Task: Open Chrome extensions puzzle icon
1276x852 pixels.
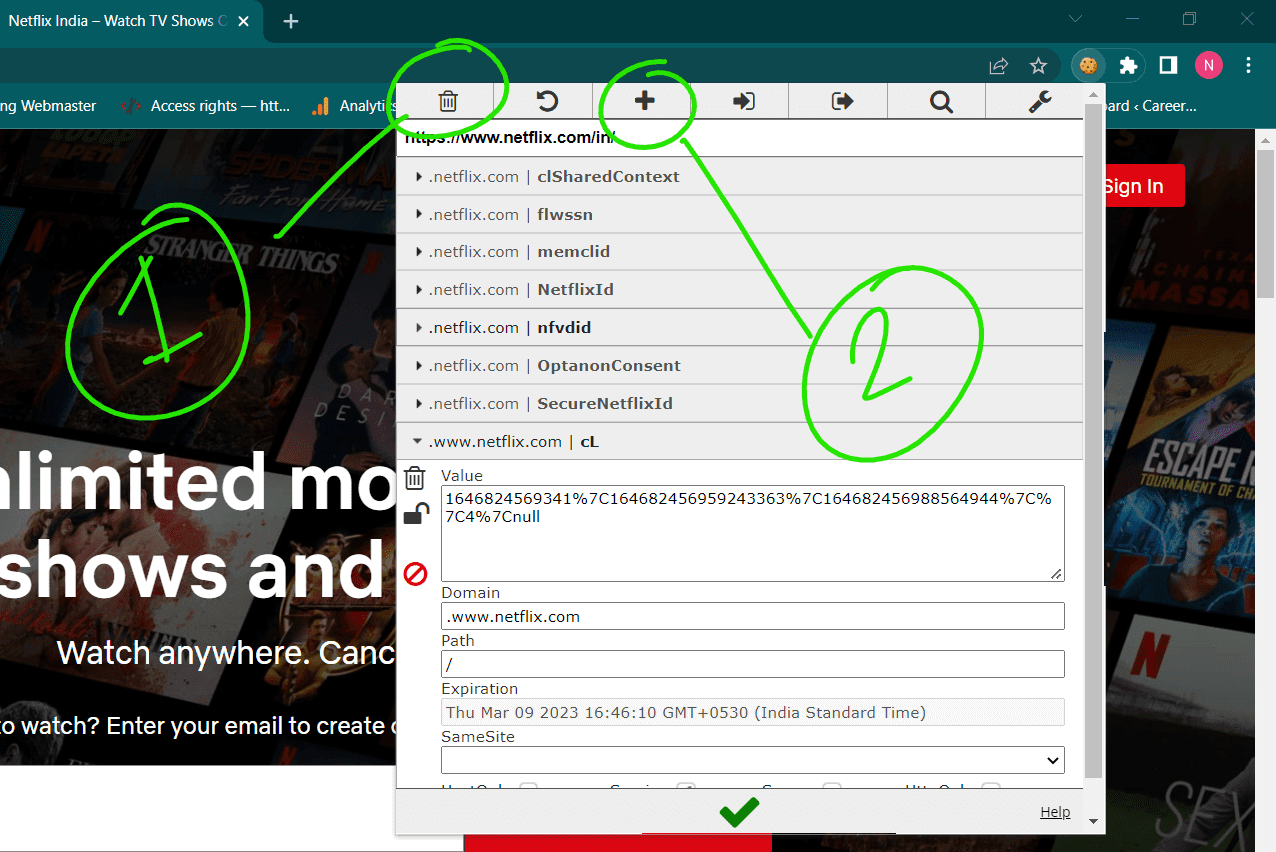Action: click(x=1128, y=66)
